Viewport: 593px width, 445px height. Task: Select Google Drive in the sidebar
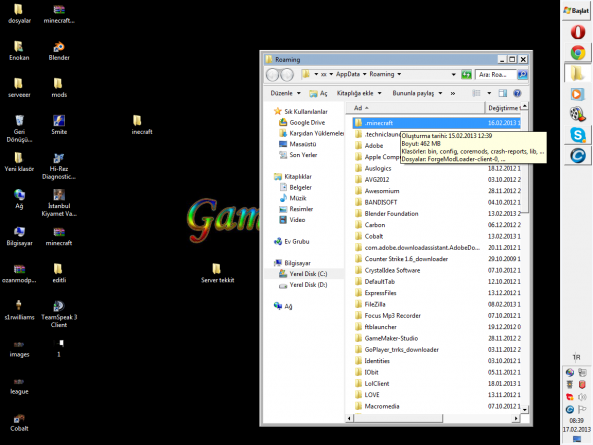click(302, 122)
